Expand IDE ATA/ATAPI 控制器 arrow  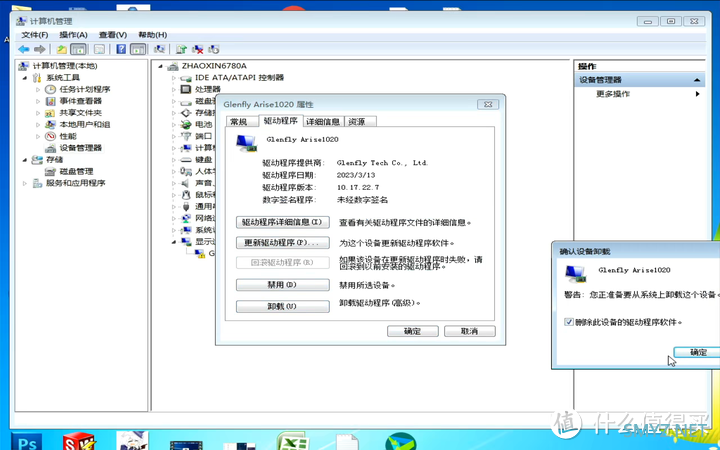pos(174,78)
